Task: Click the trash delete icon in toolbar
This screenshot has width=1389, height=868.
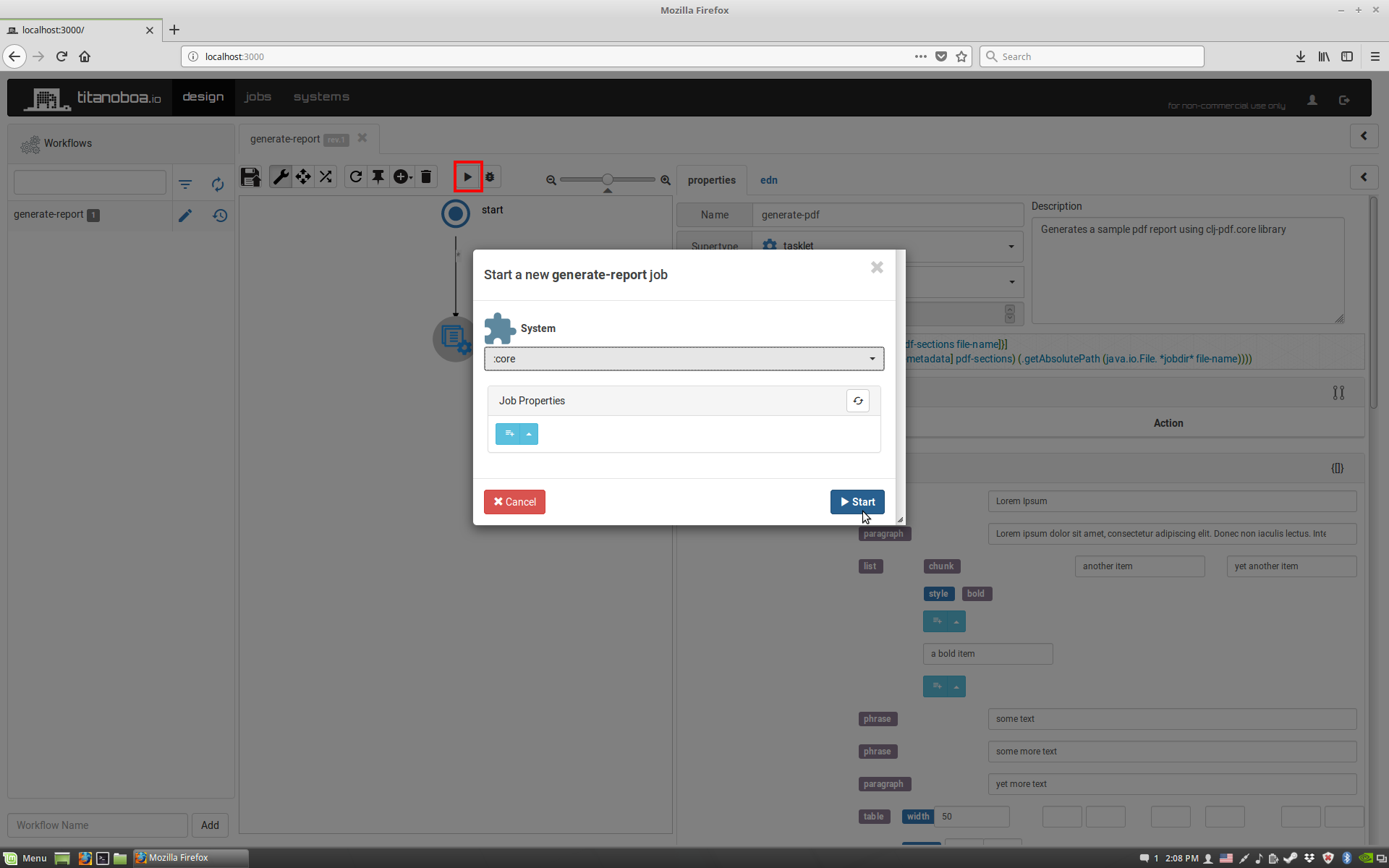Action: [426, 177]
